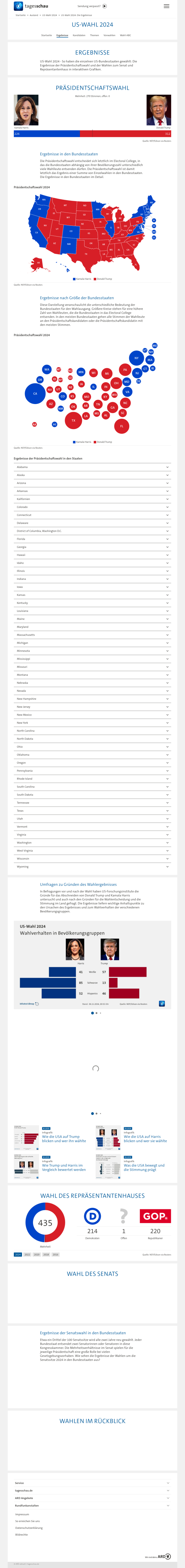Go to second slide via carousel dot
Viewport: 185px width, 1568px height.
coord(96,1013)
